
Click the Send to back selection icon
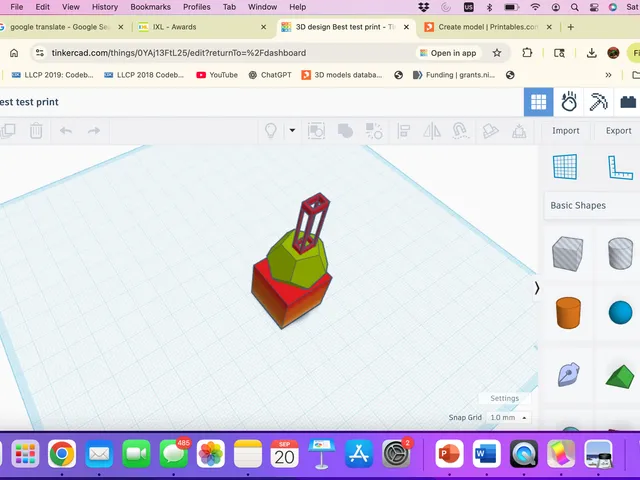point(316,131)
